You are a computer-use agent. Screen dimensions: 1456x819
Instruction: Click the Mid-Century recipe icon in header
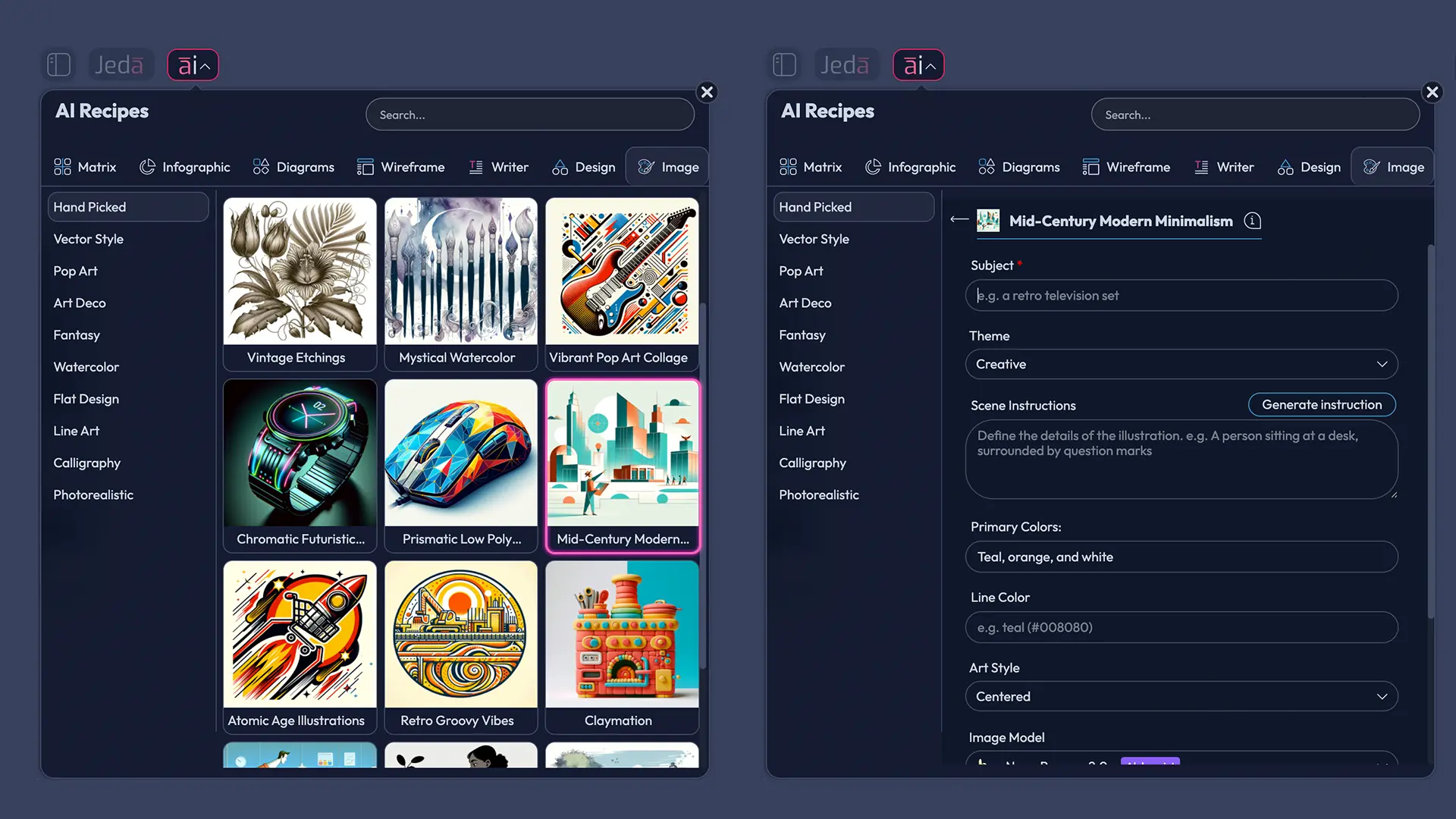tap(988, 221)
